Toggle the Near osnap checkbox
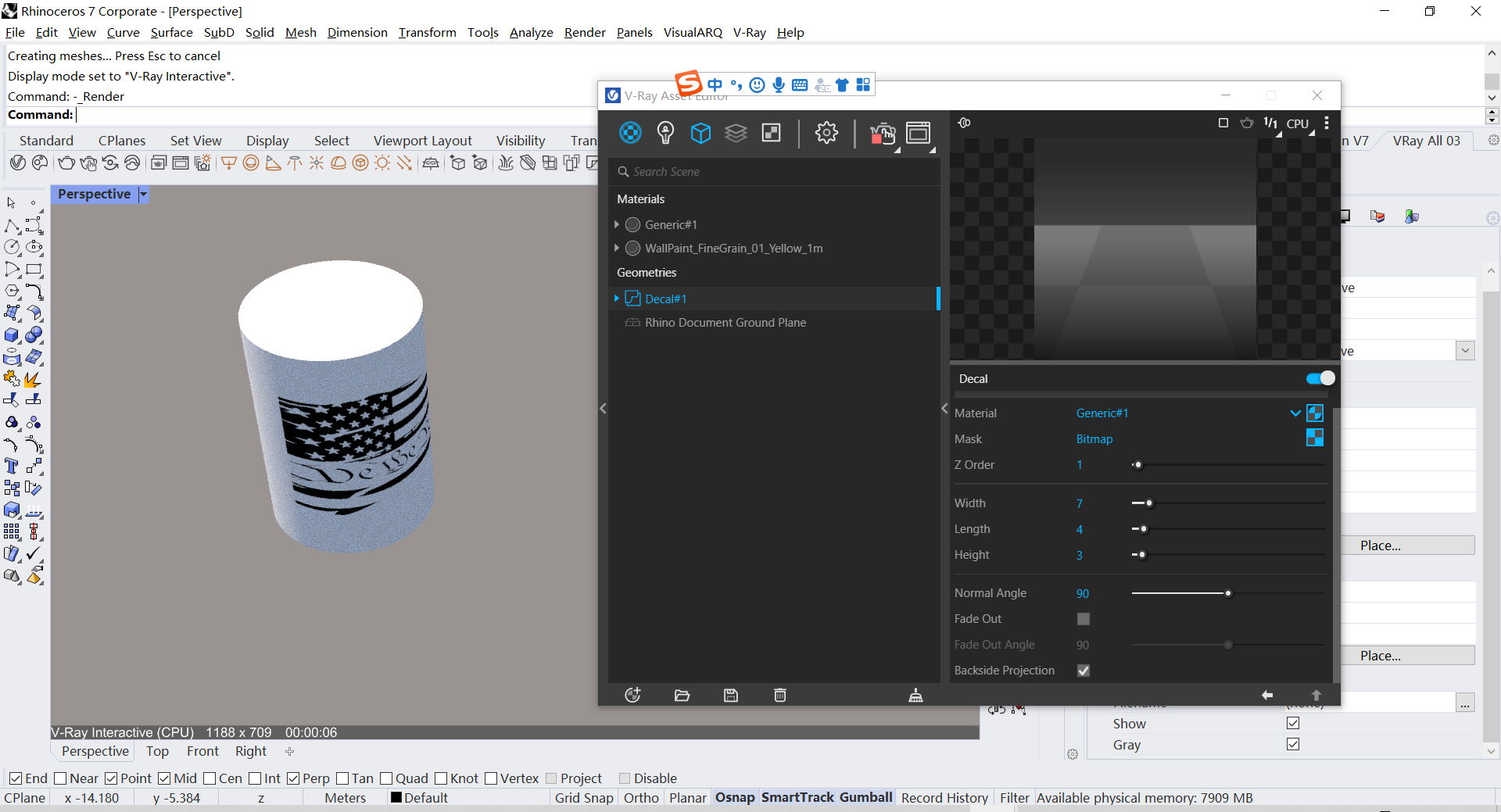 click(60, 778)
